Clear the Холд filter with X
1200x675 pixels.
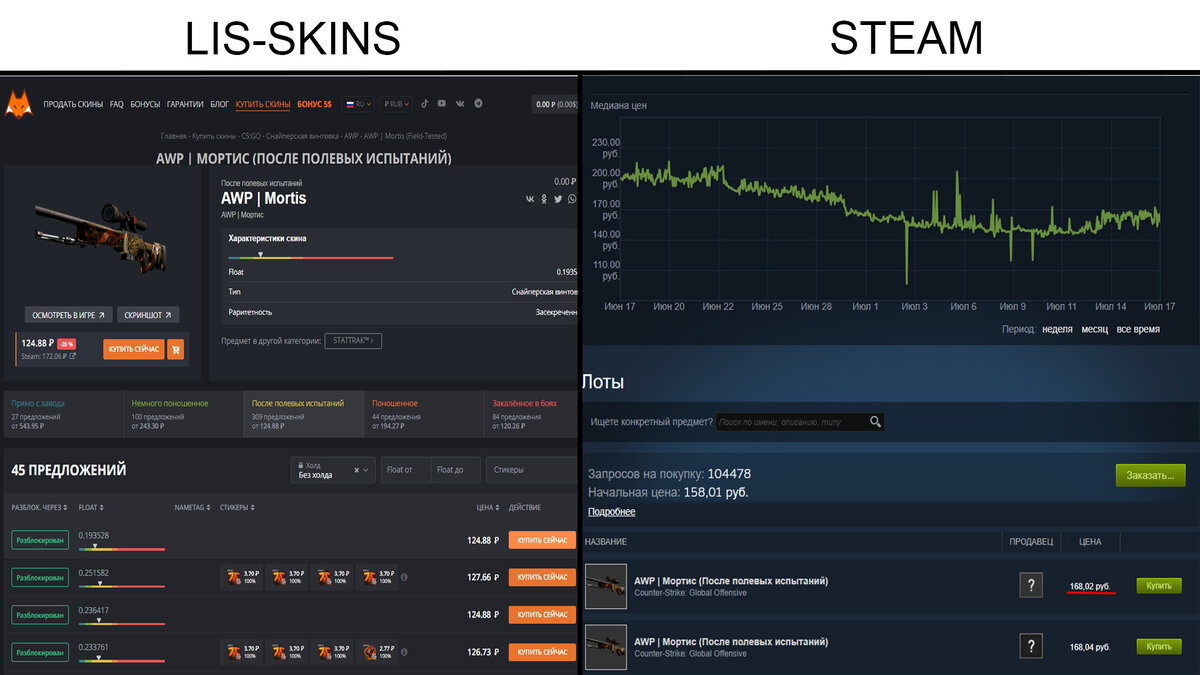[357, 470]
